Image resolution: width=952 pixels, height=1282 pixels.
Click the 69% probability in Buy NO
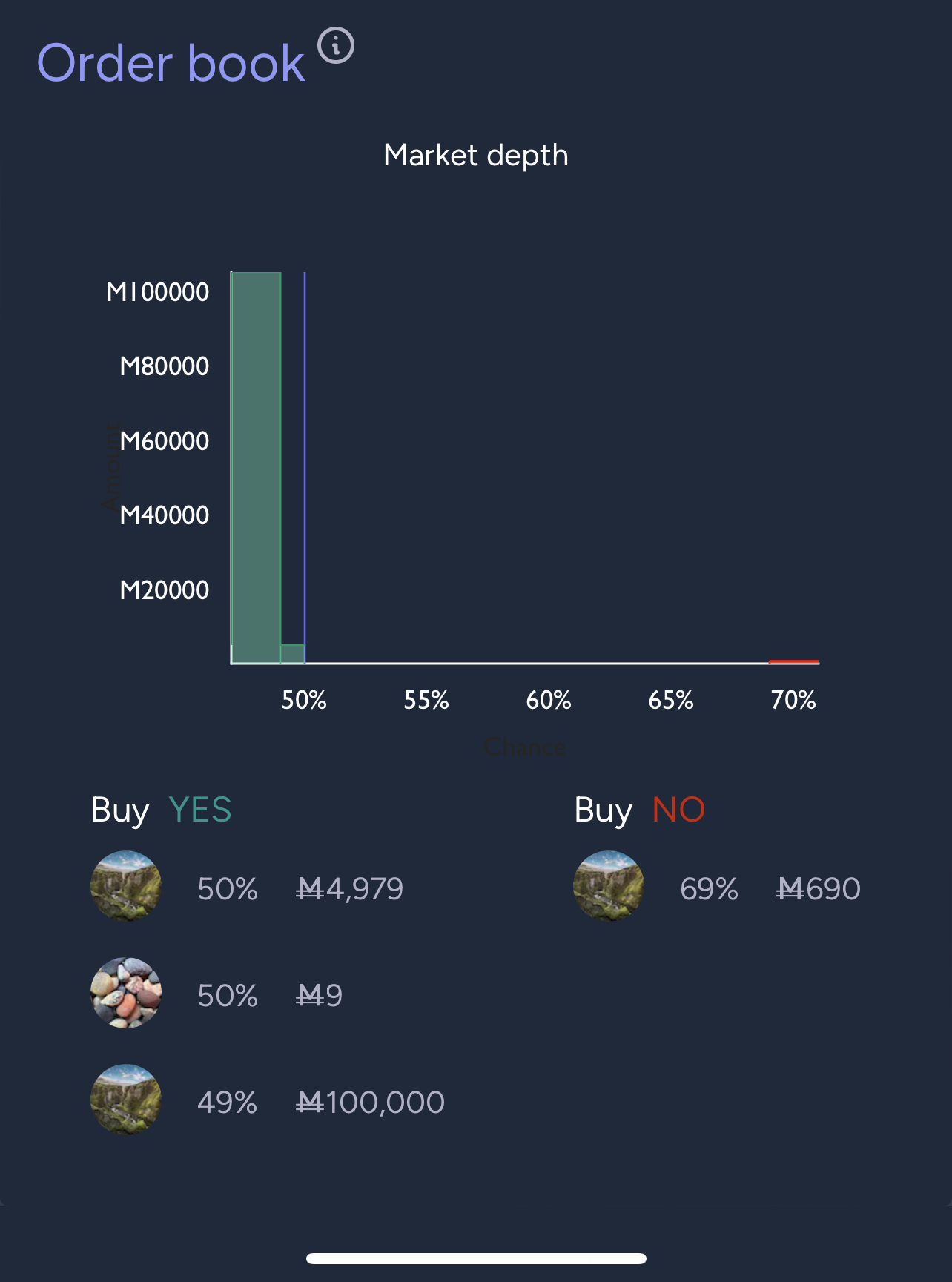point(709,888)
